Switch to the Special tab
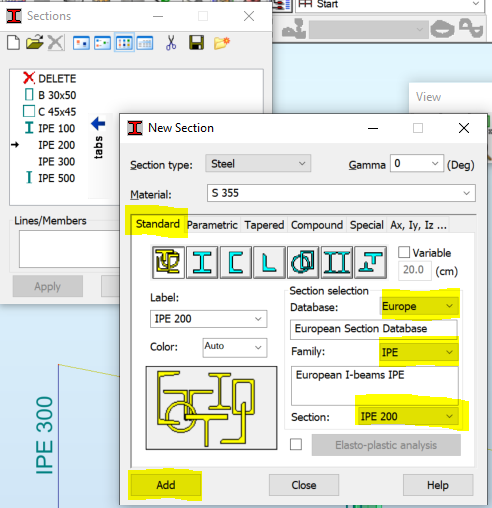Image resolution: width=492 pixels, height=508 pixels. [367, 225]
